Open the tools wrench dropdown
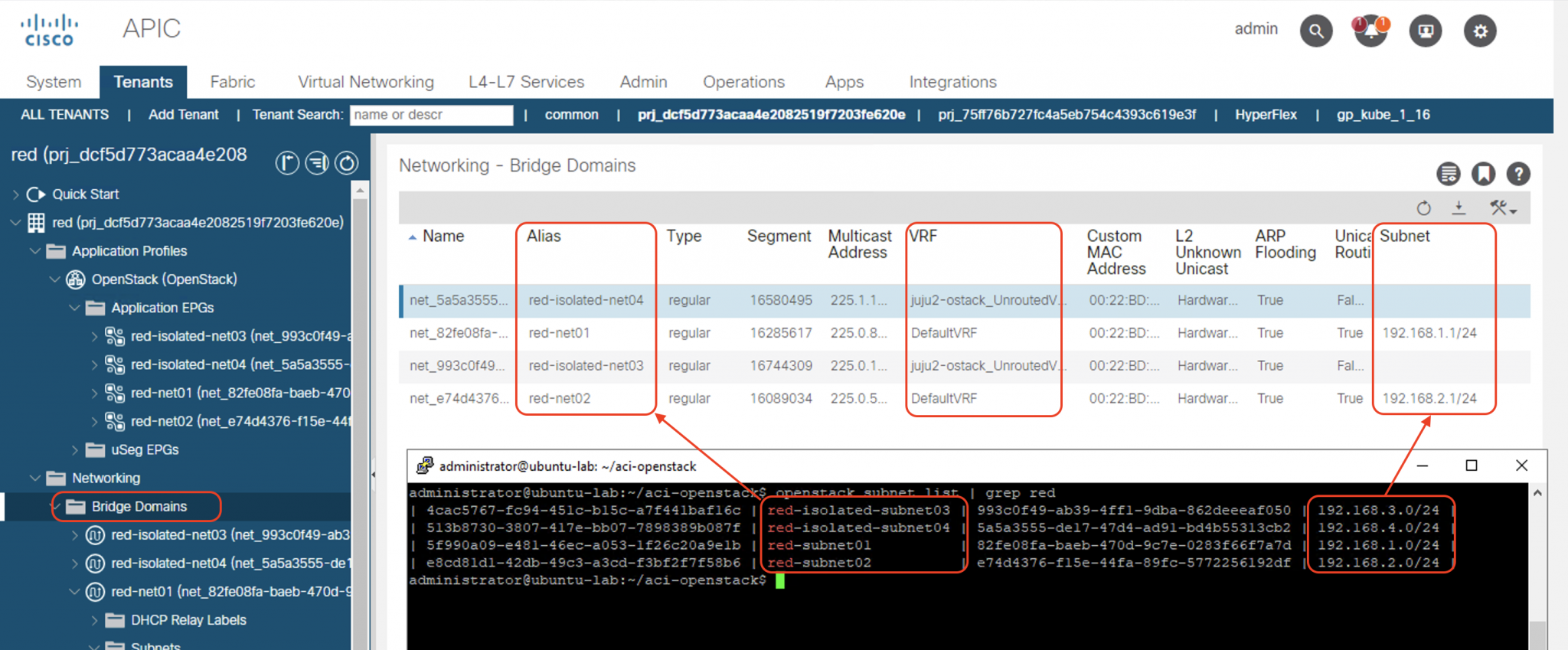Viewport: 1568px width, 650px height. (1503, 207)
